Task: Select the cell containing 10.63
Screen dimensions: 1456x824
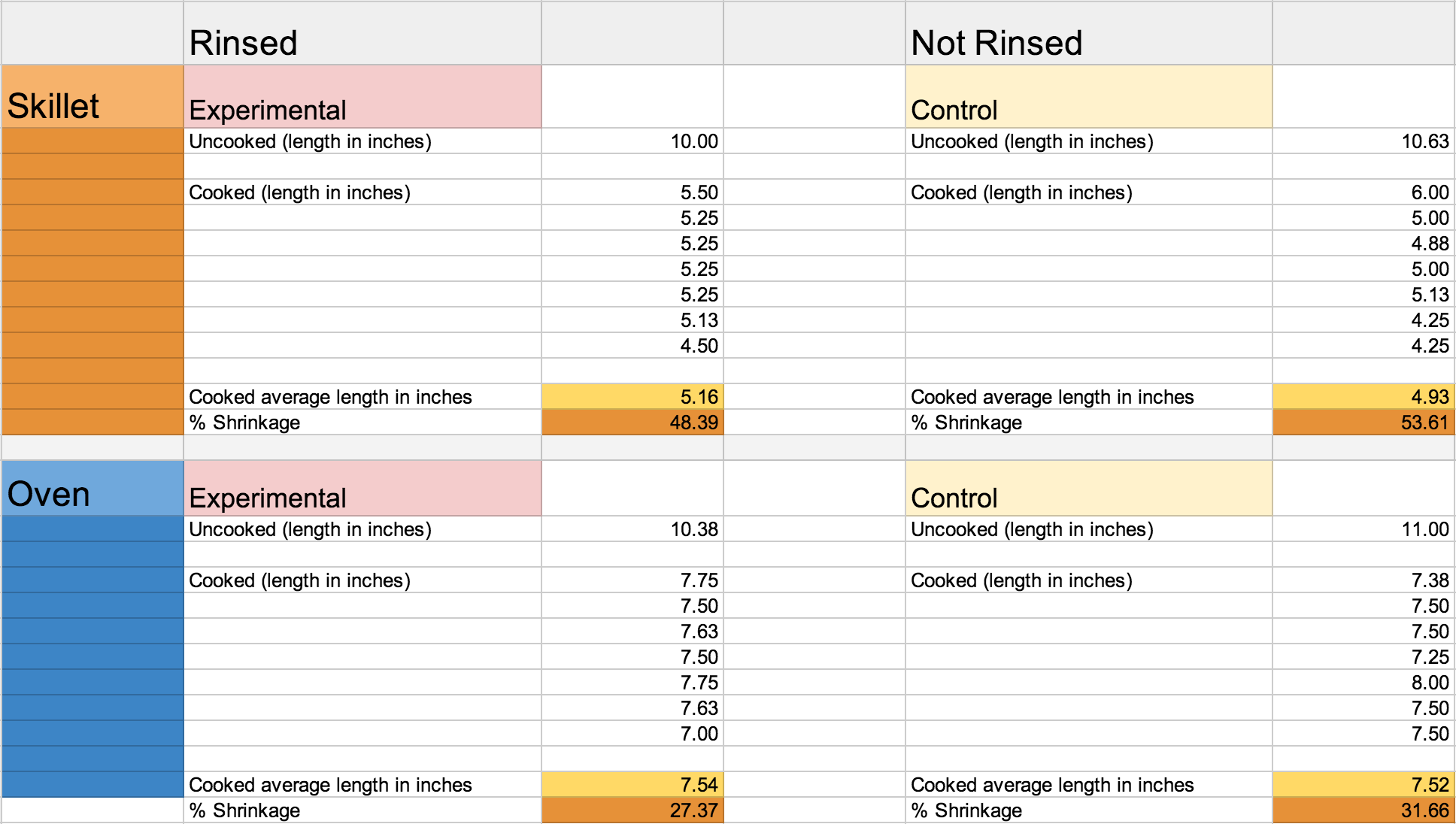Action: (x=1363, y=141)
